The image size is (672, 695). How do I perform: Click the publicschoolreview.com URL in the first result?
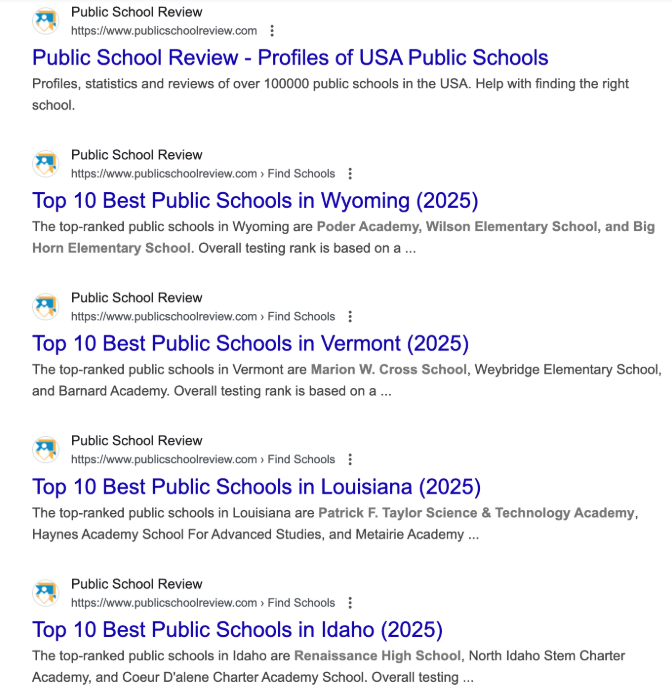coord(164,31)
